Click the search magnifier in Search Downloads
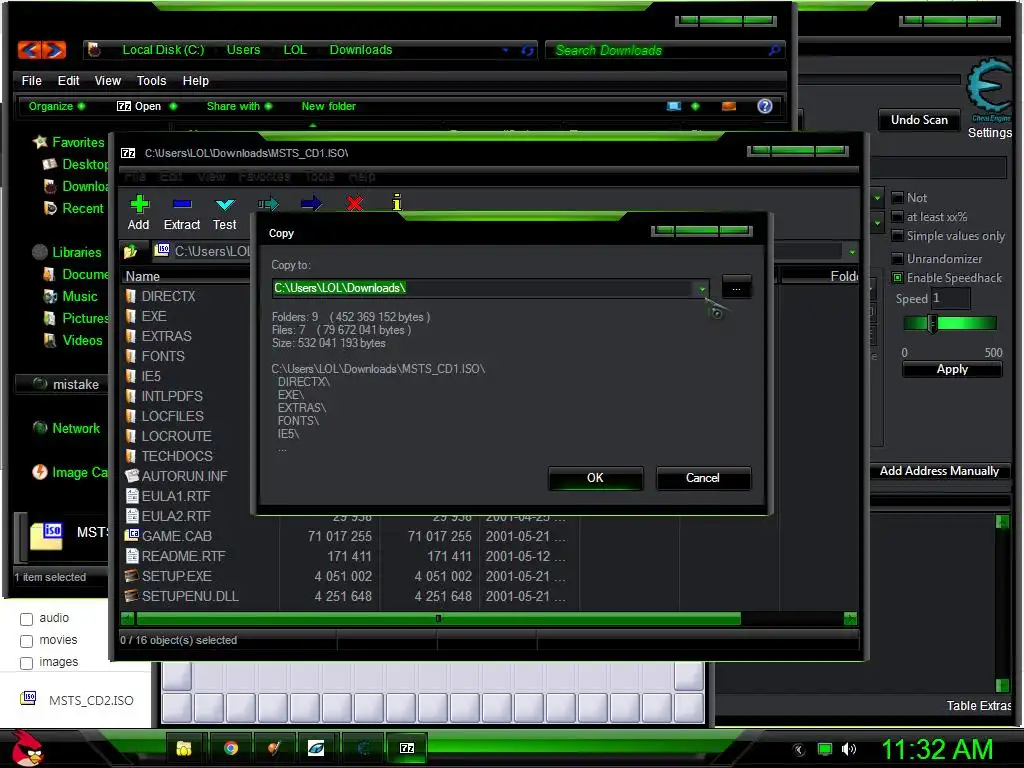 tap(775, 50)
